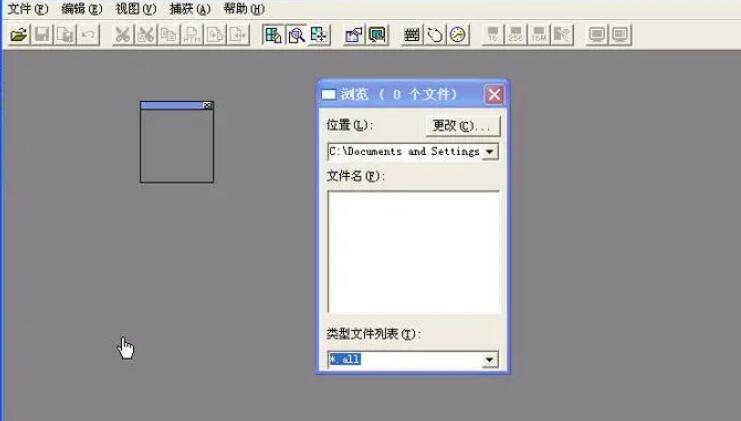Expand the C:\Documents and Settings location dropdown

pyautogui.click(x=490, y=152)
